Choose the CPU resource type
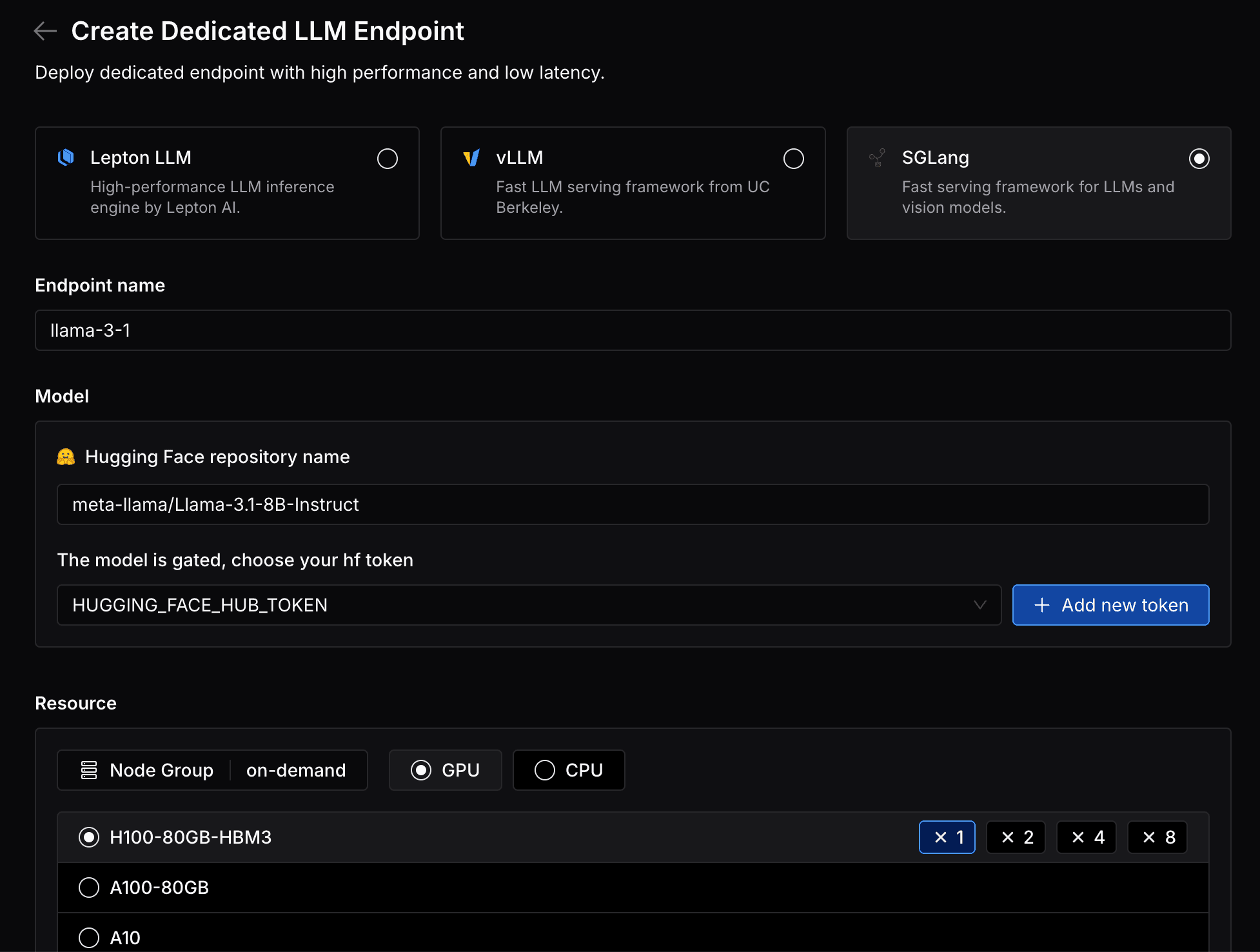The height and width of the screenshot is (952, 1260). (569, 770)
